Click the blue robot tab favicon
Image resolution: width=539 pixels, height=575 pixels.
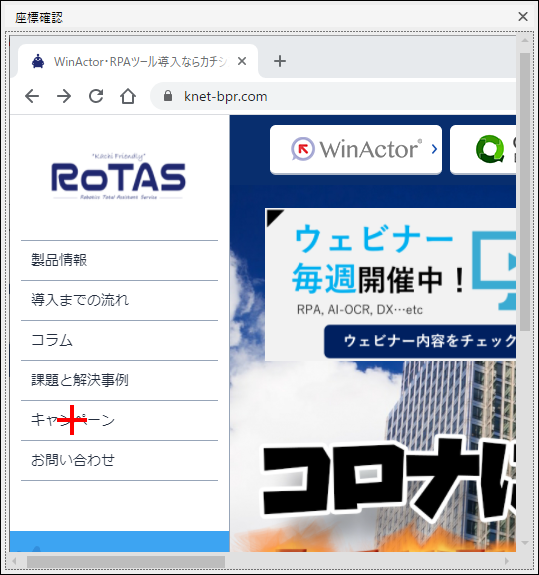coord(38,61)
